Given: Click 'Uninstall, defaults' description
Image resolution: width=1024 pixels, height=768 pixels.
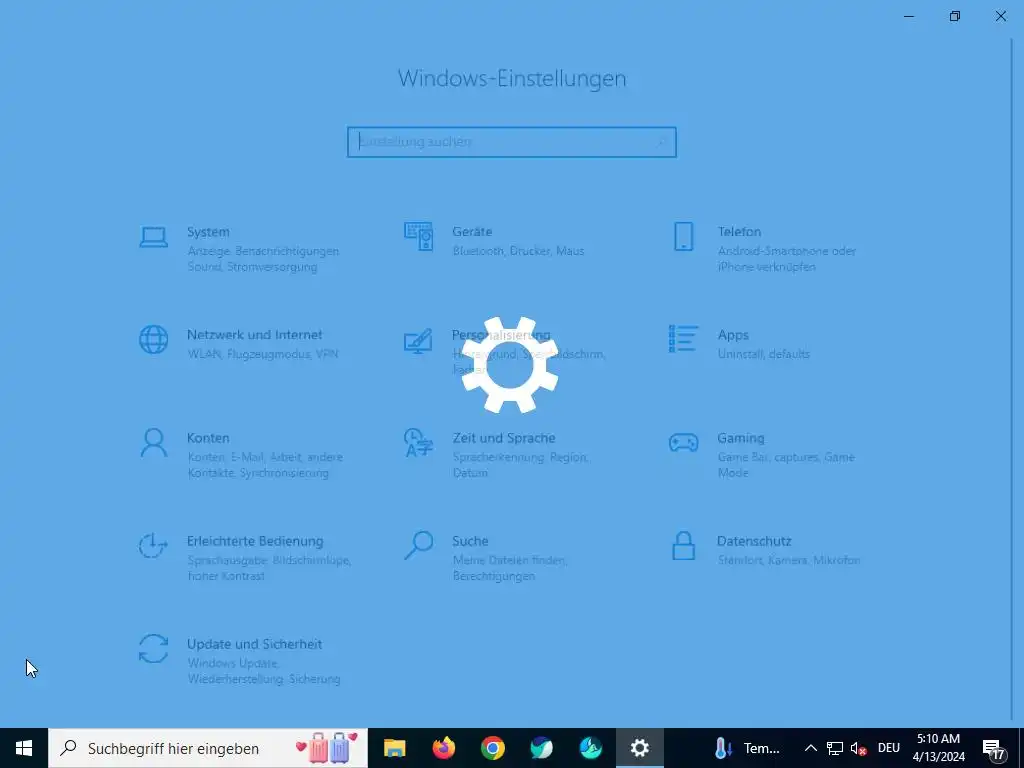Looking at the screenshot, I should point(763,354).
